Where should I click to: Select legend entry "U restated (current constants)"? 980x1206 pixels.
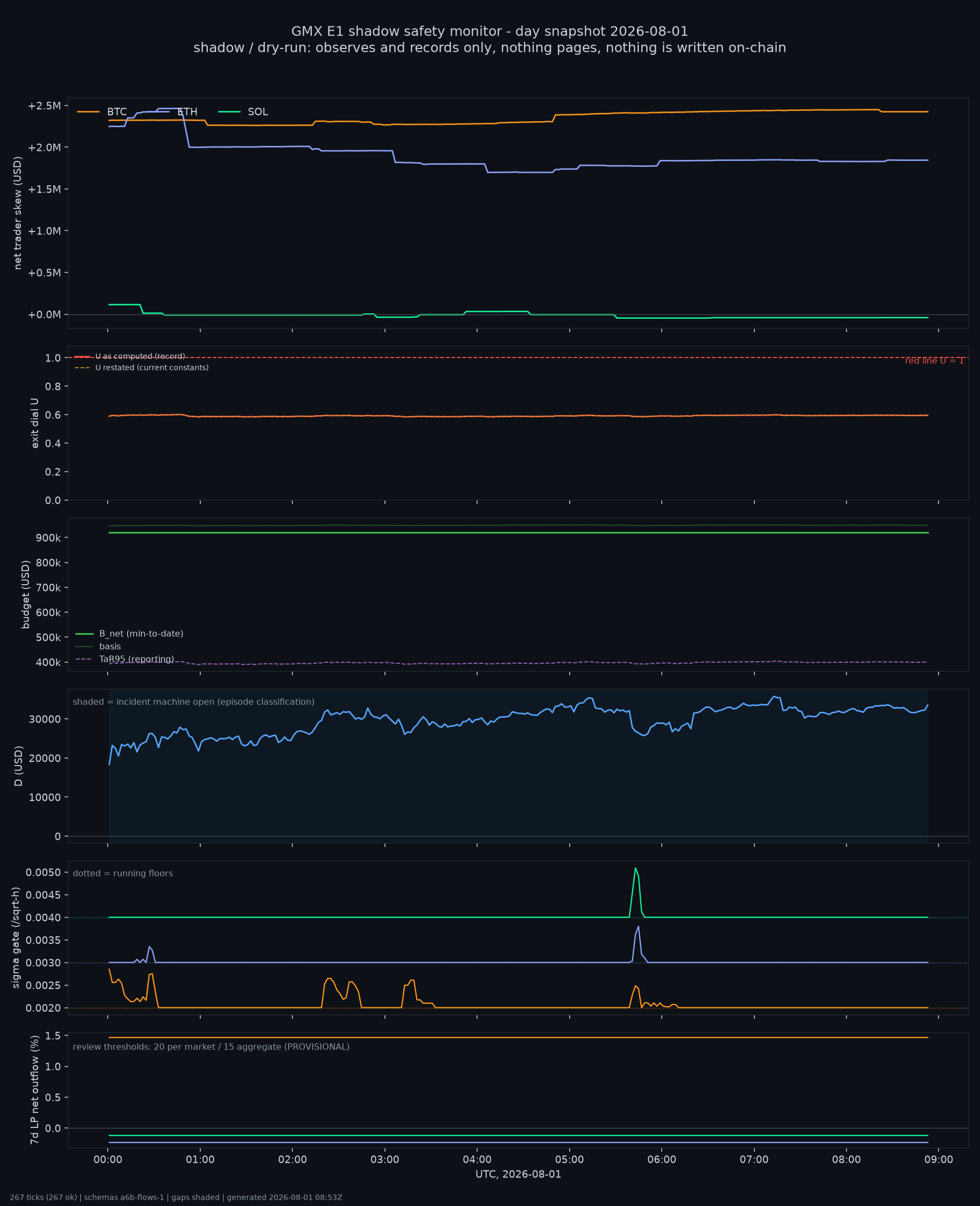pyautogui.click(x=152, y=367)
